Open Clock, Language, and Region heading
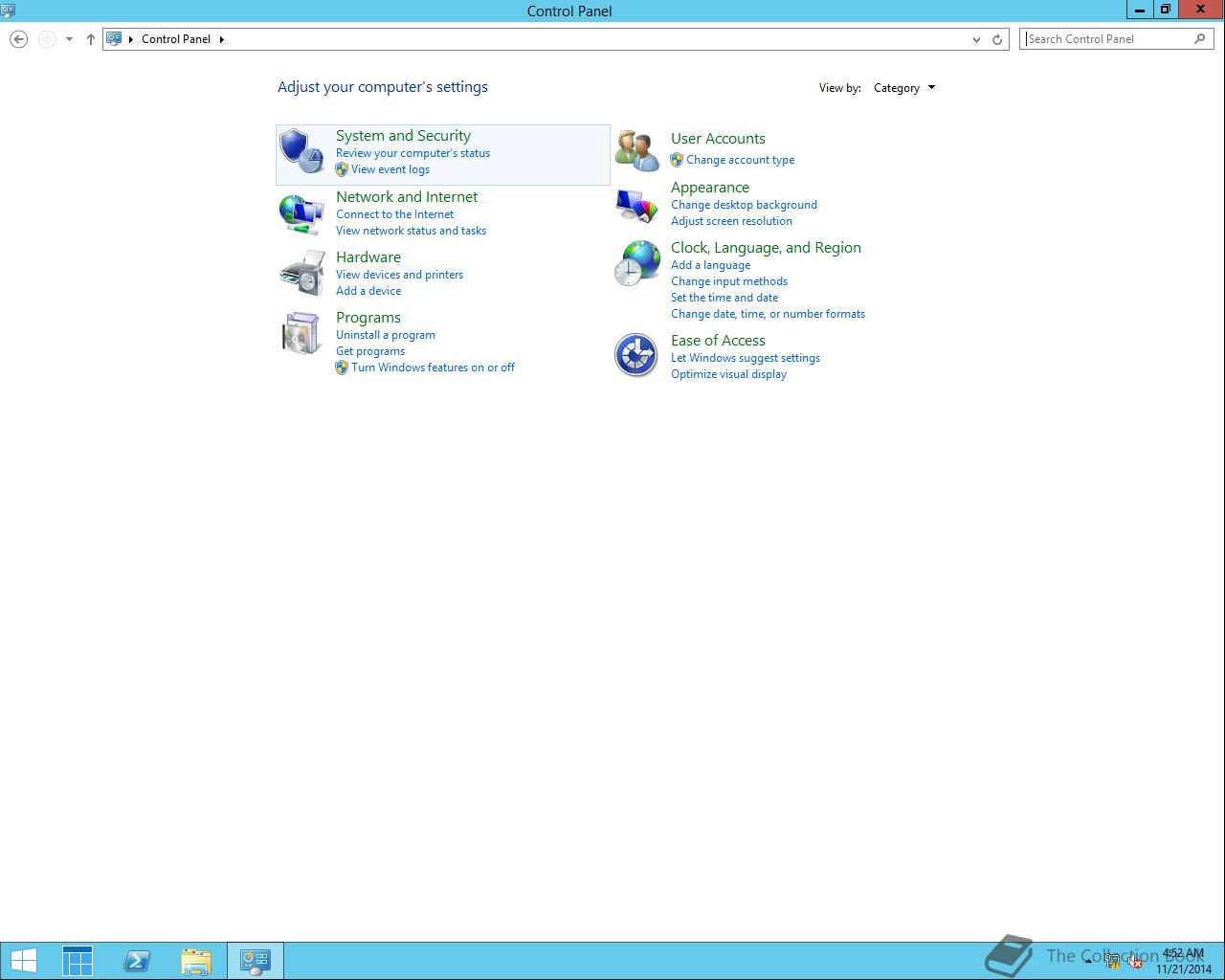The height and width of the screenshot is (980, 1225). coord(766,248)
